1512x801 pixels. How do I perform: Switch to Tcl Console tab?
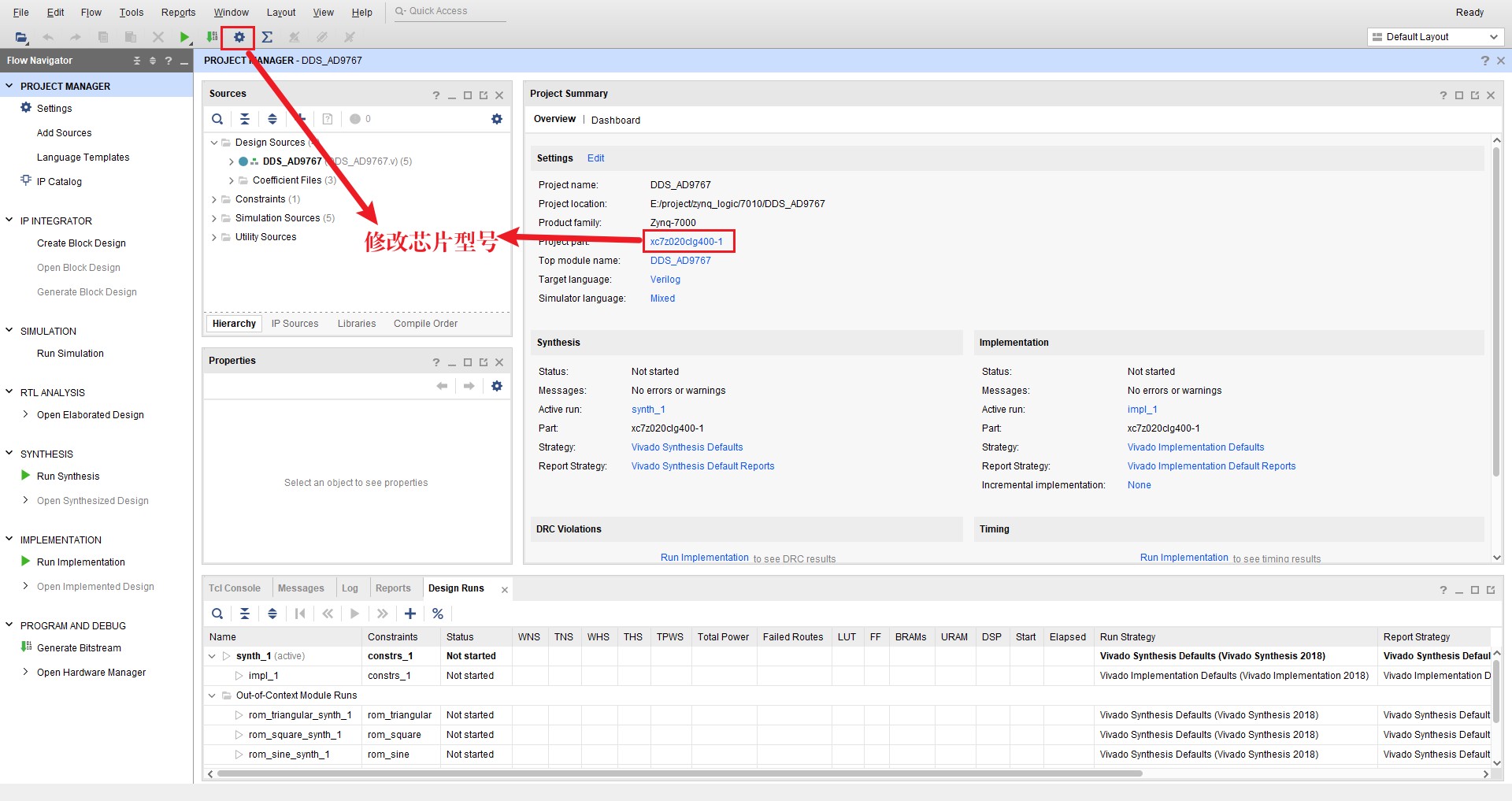(235, 588)
